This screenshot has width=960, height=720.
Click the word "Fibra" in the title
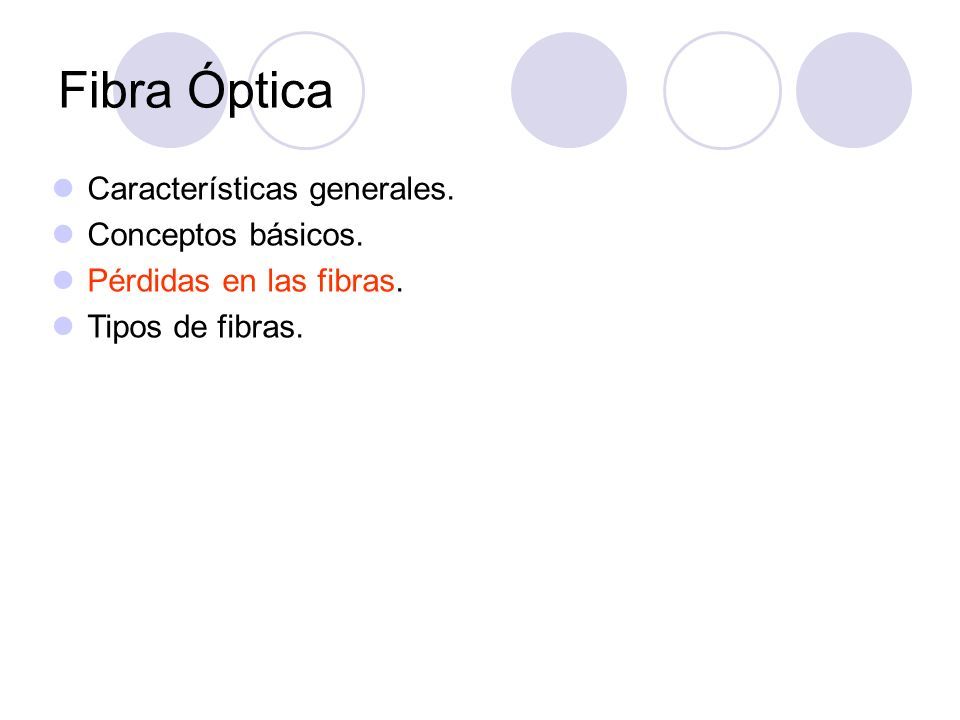[x=115, y=90]
